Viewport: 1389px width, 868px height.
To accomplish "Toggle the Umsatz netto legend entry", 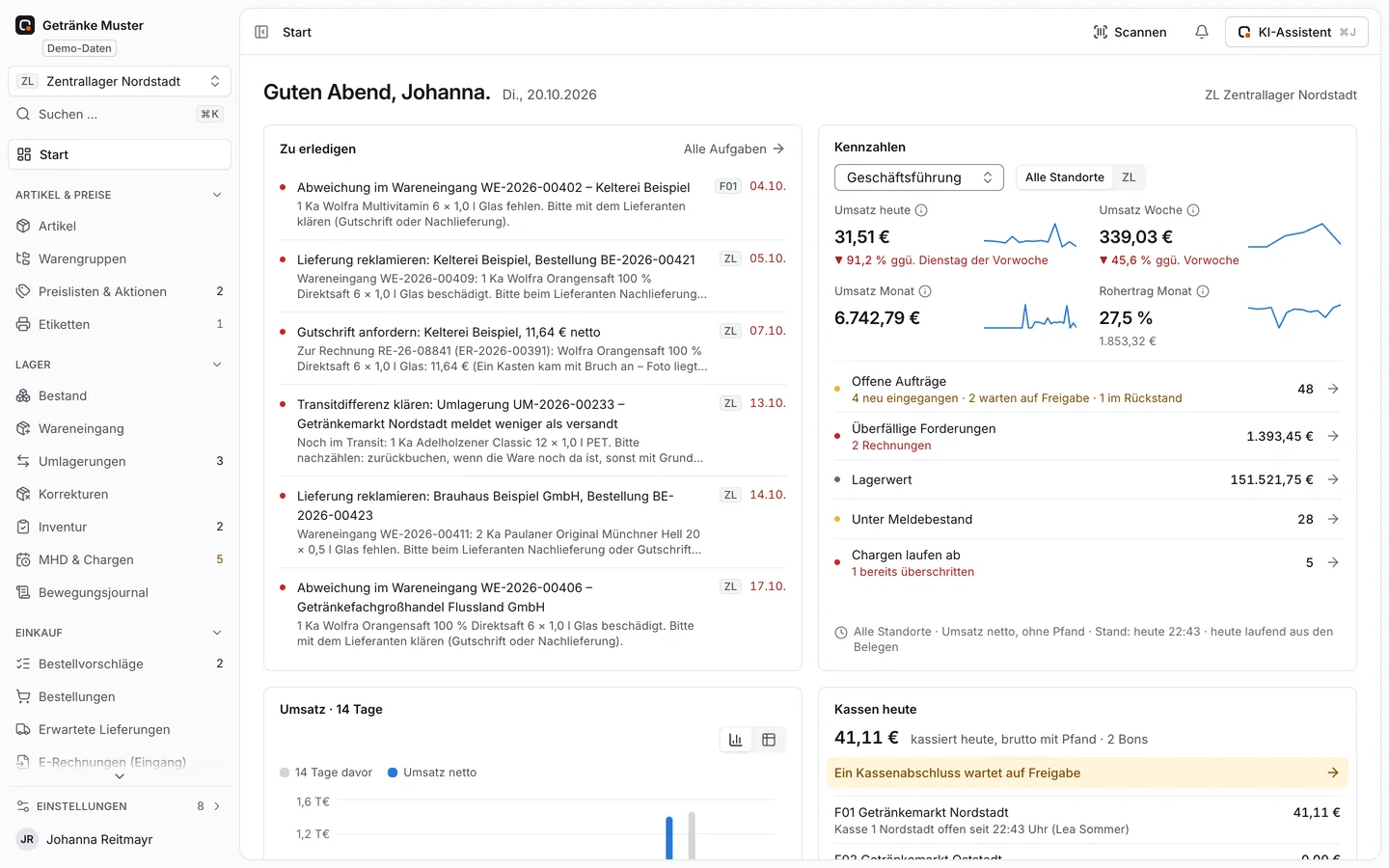I will tap(432, 773).
